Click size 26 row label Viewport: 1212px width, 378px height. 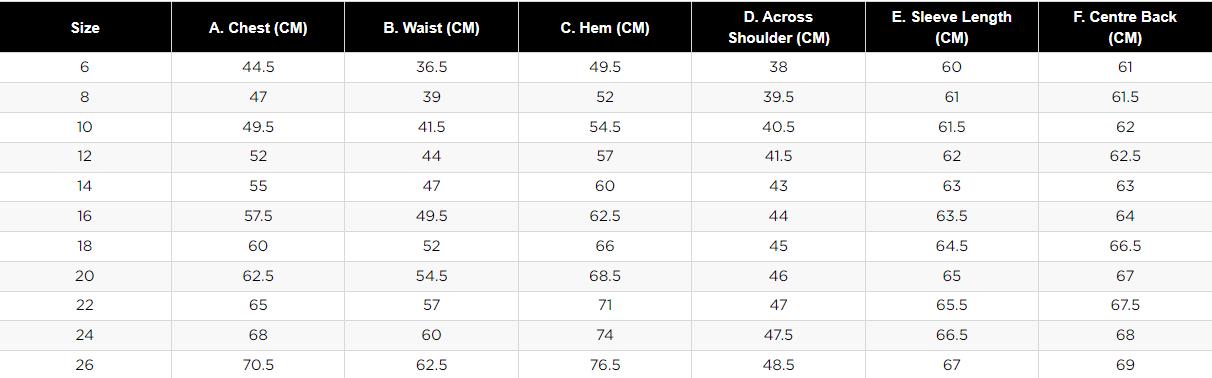click(x=85, y=365)
